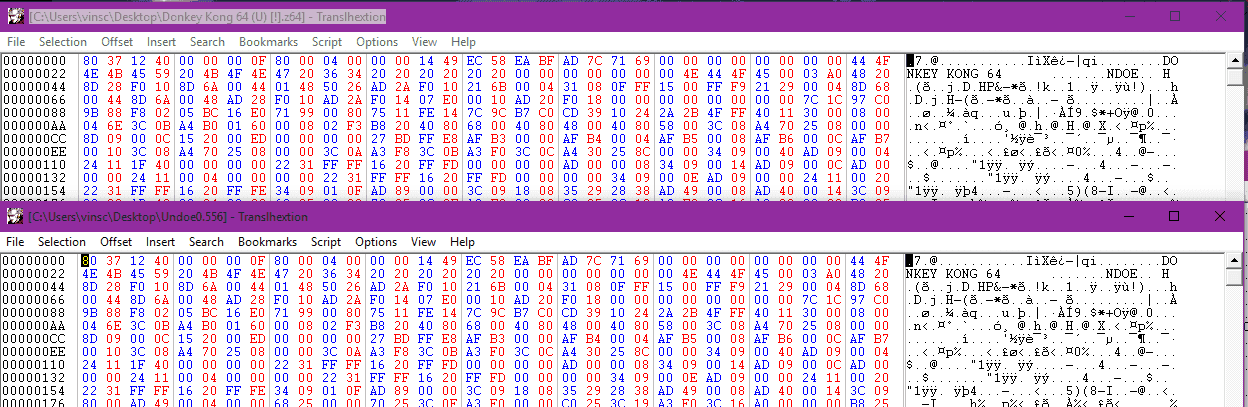Screen dimensions: 1248x407
Task: Click offset 00000044 in Undoe0.556 window
Action: pyautogui.click(x=33, y=287)
